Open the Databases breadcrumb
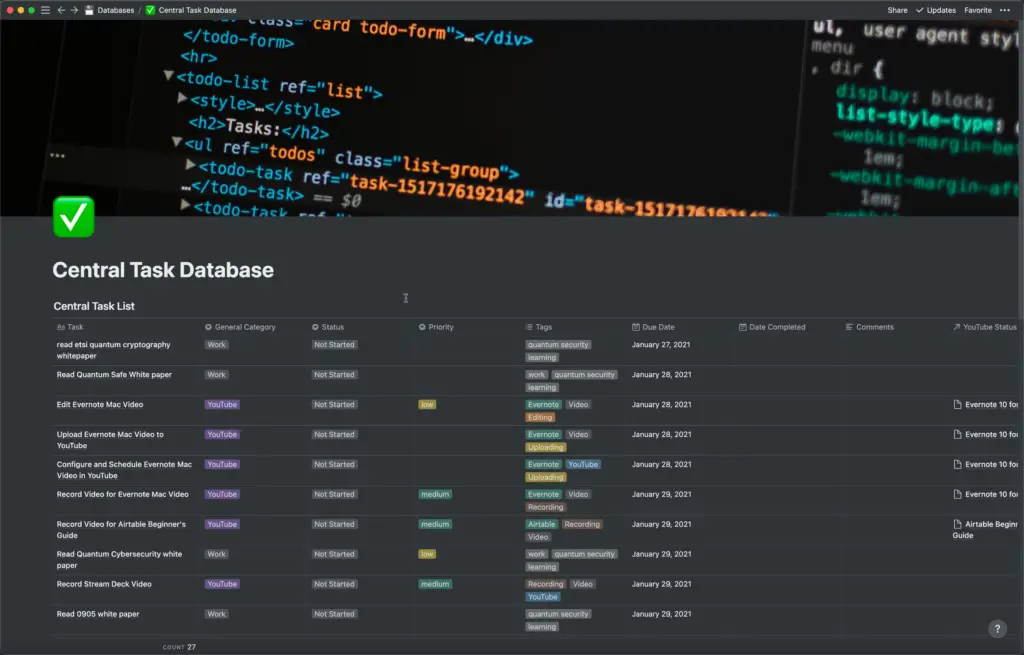Image resolution: width=1024 pixels, height=655 pixels. pyautogui.click(x=109, y=10)
